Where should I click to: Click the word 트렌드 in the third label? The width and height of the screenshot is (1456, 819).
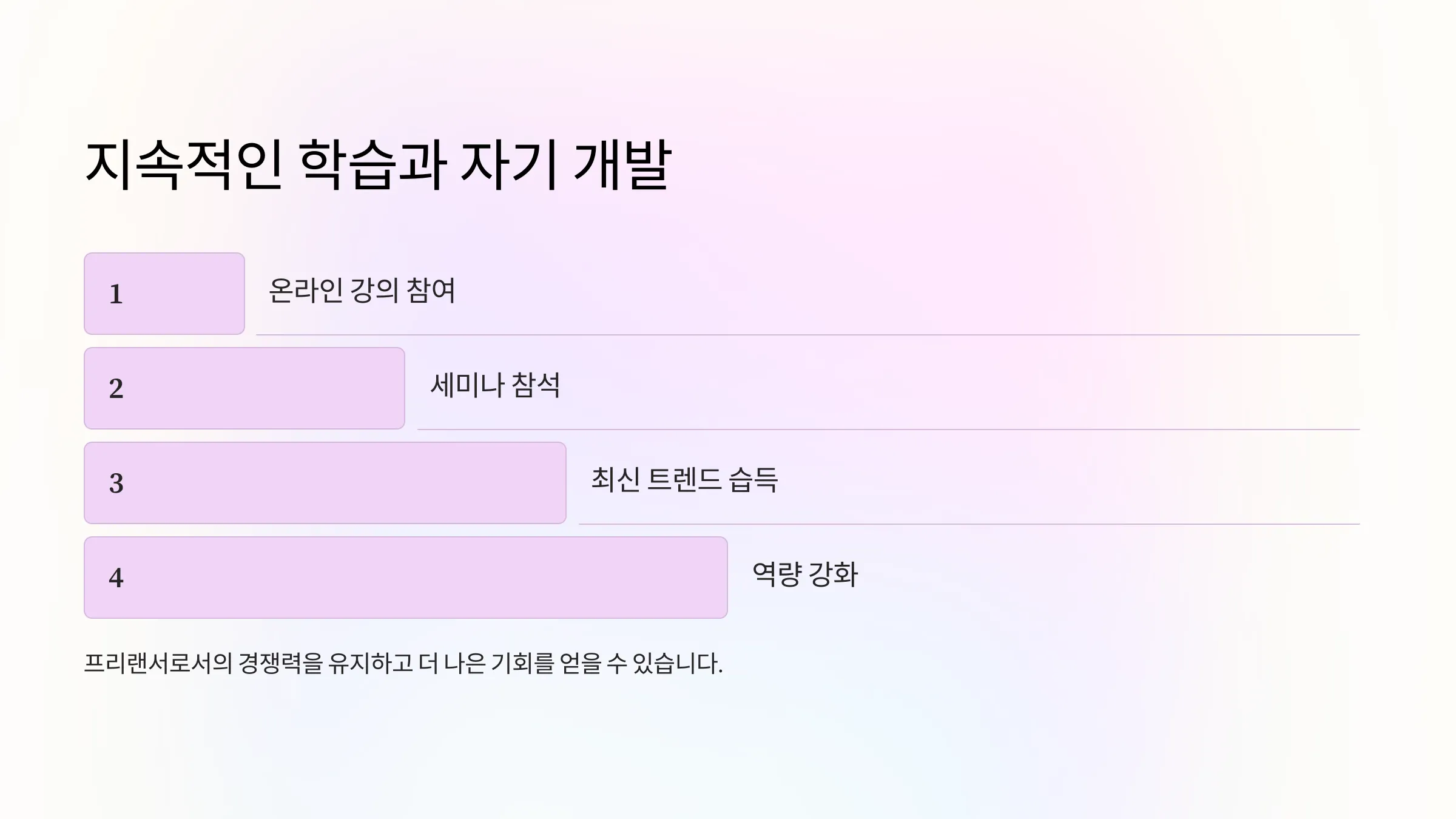[x=684, y=480]
